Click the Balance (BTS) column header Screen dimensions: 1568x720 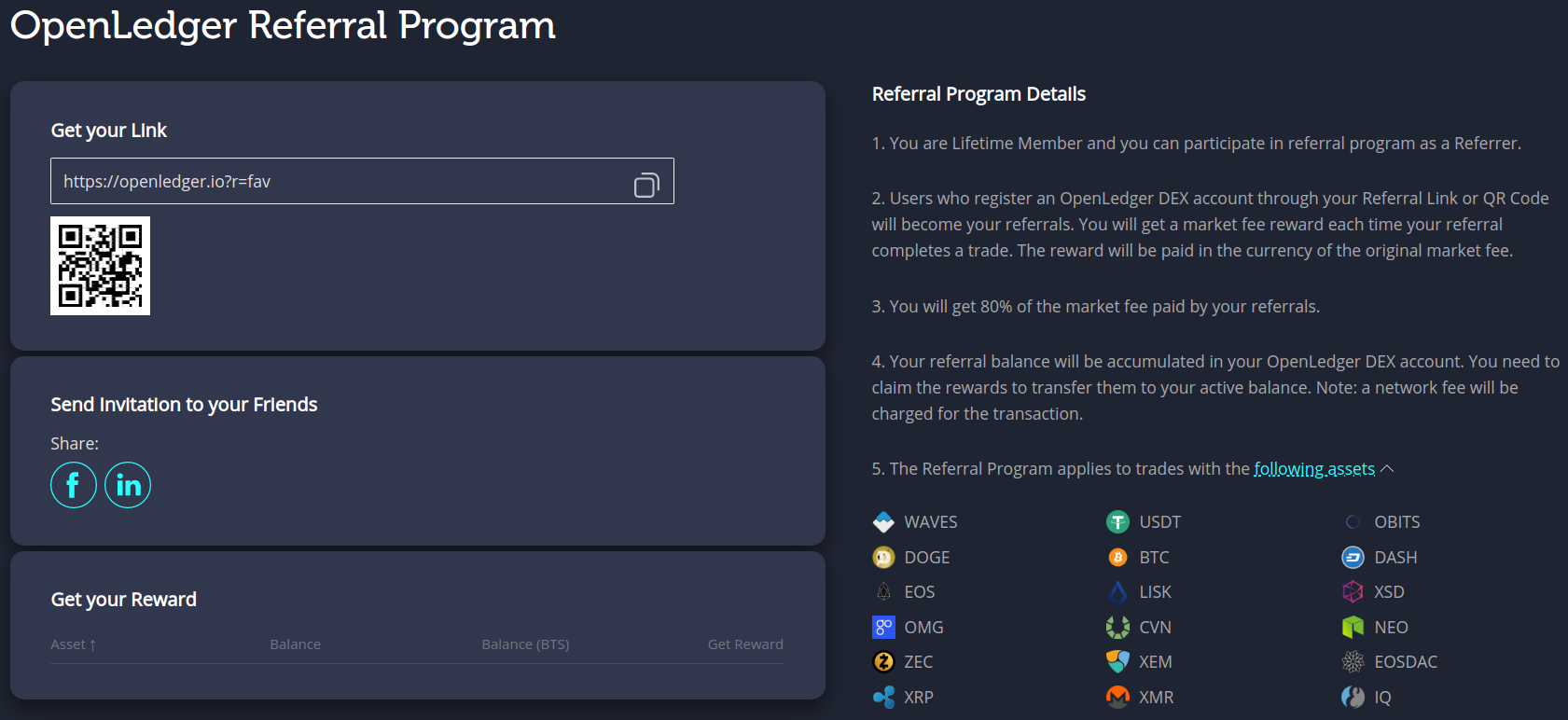525,644
